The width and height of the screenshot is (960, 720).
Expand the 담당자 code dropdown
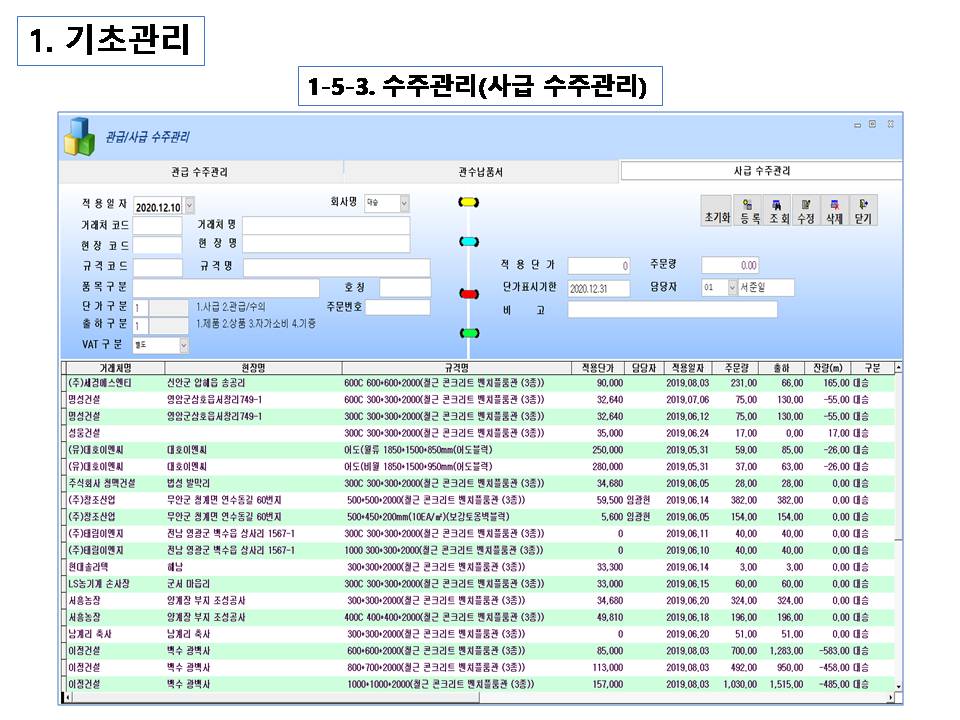pos(732,287)
